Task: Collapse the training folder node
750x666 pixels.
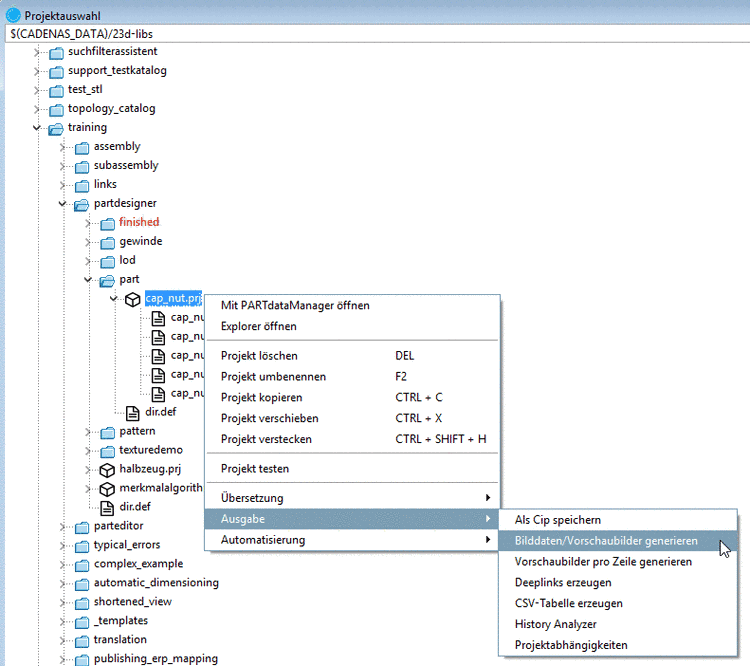Action: tap(37, 128)
